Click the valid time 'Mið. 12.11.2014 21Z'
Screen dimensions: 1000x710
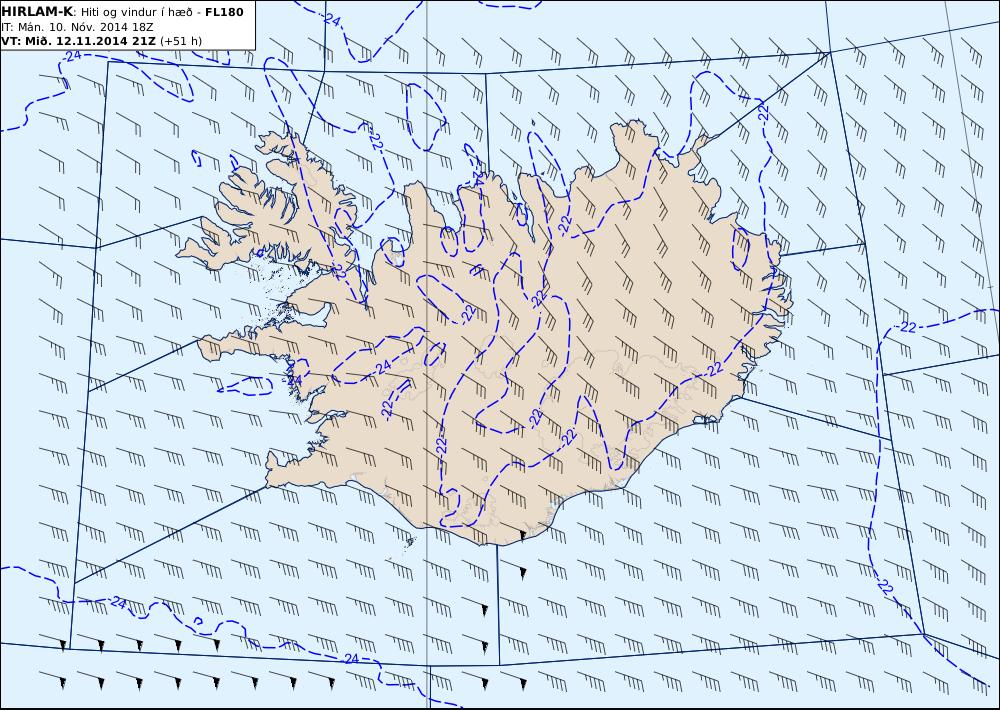click(89, 41)
